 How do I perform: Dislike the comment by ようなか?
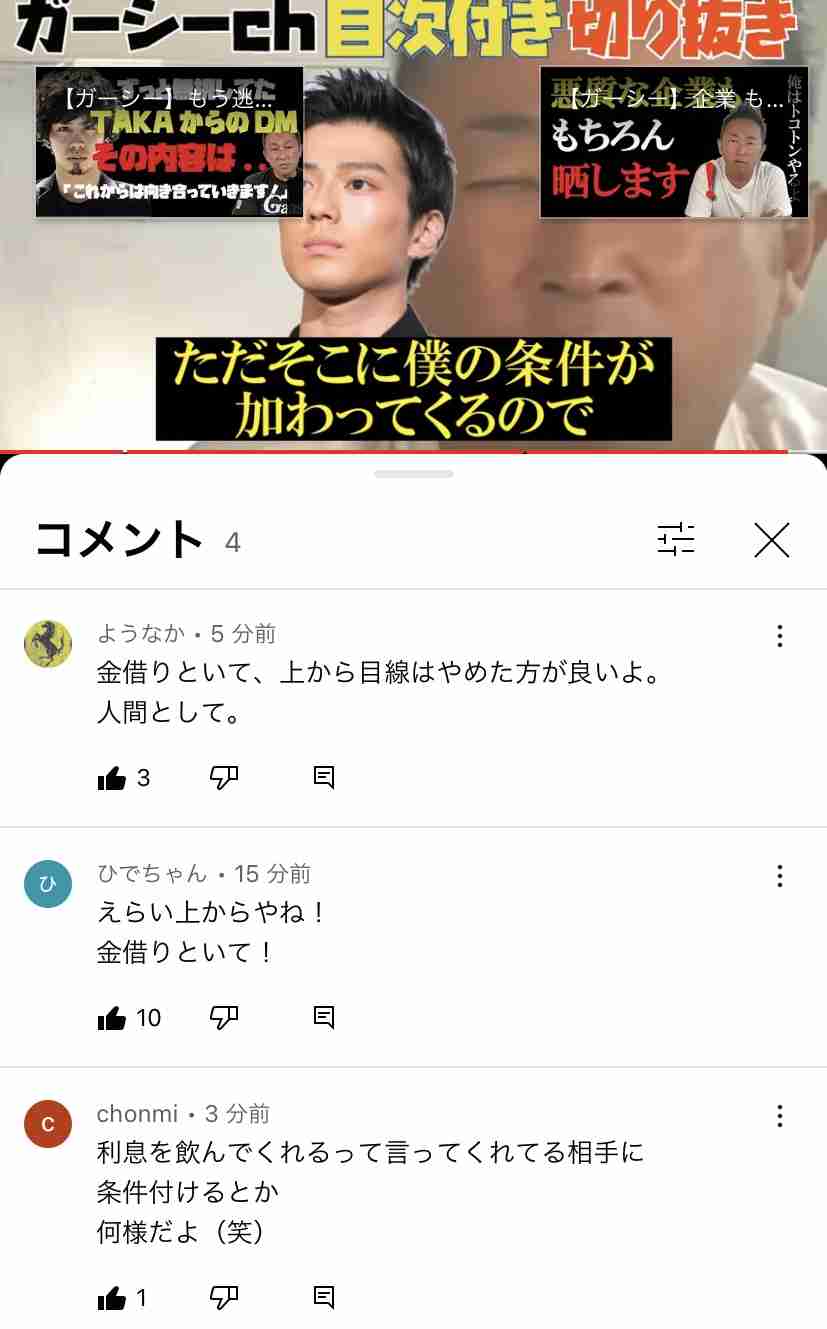tap(224, 777)
